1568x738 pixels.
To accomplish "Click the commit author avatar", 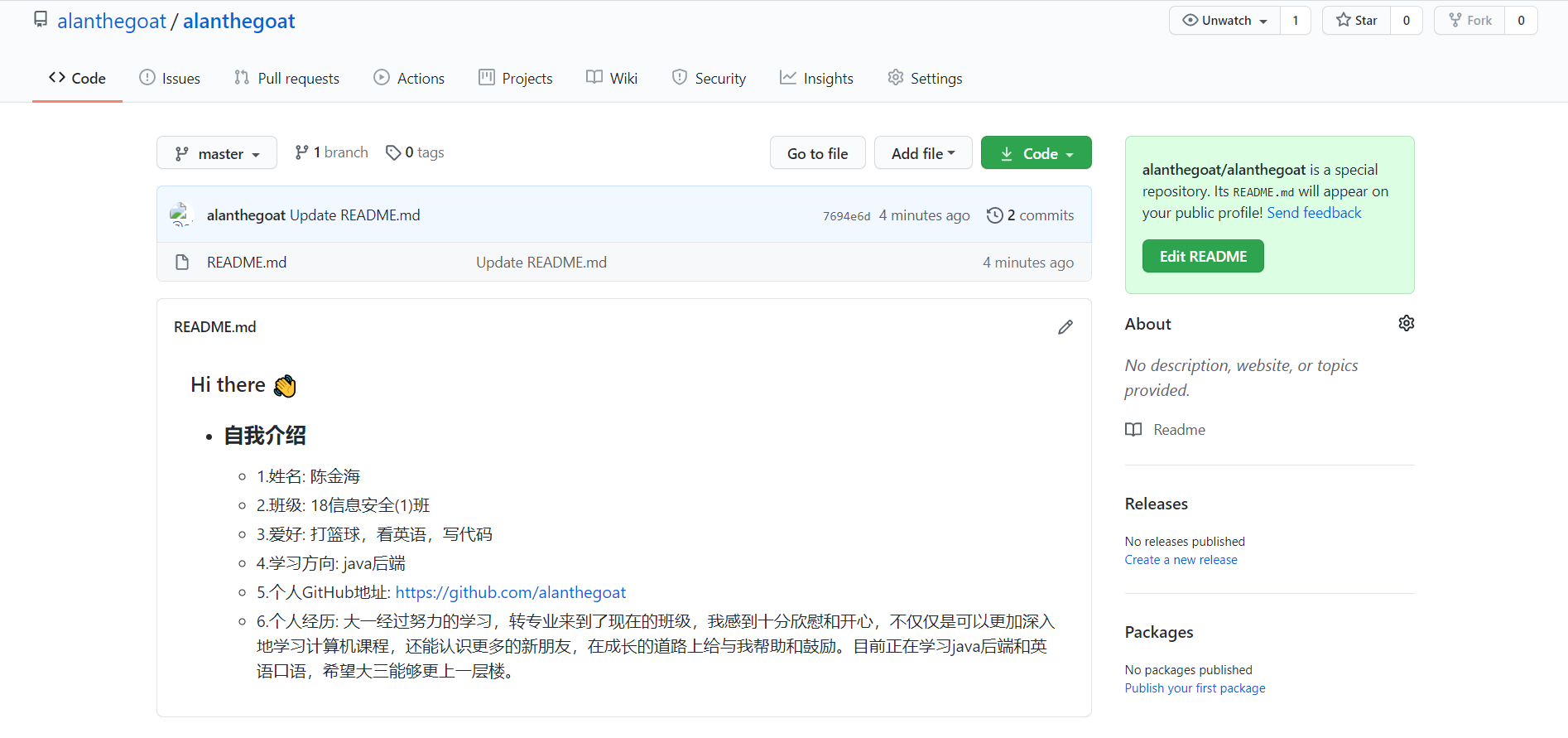I will [x=181, y=215].
